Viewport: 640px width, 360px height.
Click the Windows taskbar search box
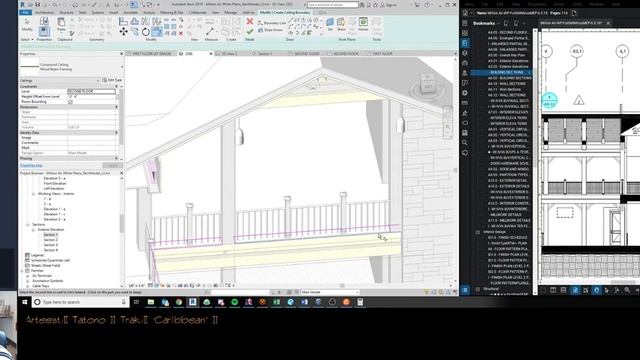pos(80,302)
